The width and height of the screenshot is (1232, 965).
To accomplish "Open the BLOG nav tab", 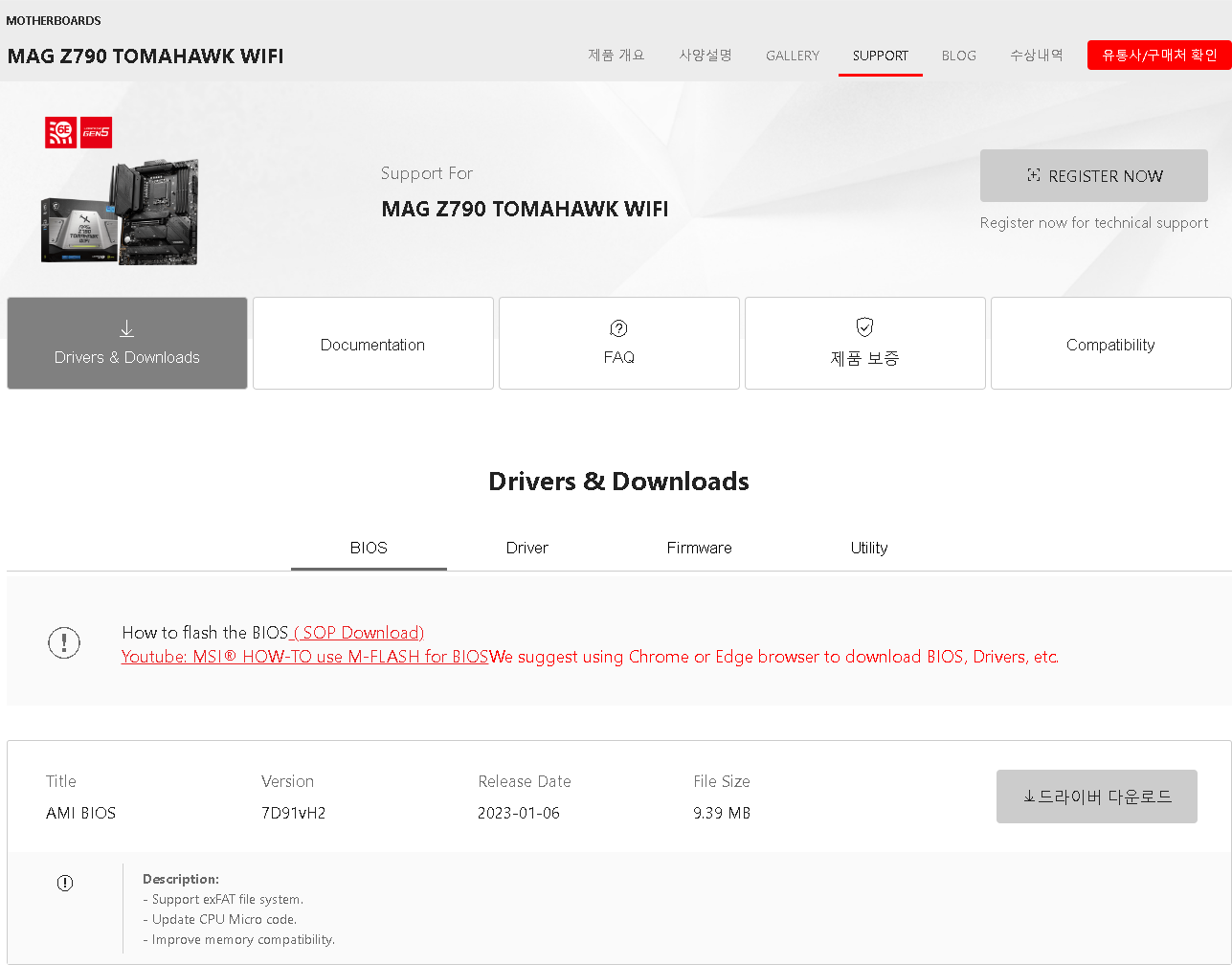I will tap(959, 56).
